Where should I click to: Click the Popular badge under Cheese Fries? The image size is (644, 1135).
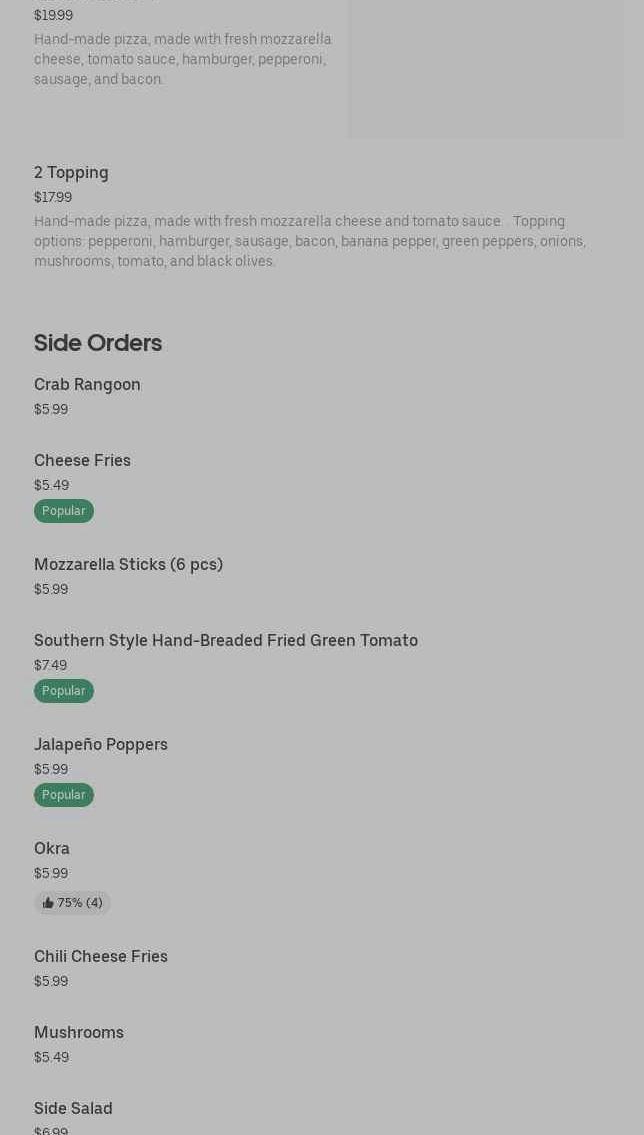(64, 511)
